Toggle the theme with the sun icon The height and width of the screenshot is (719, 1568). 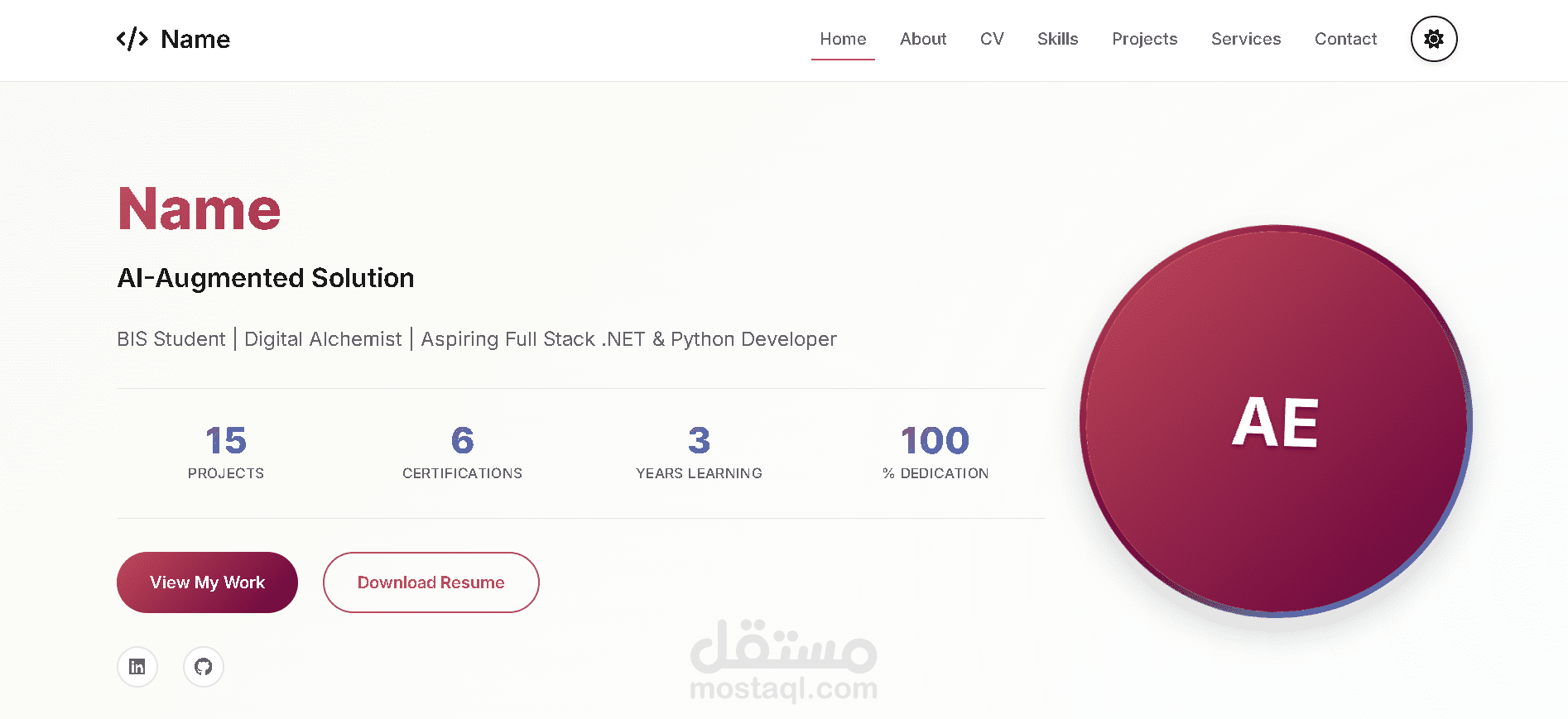coord(1434,39)
